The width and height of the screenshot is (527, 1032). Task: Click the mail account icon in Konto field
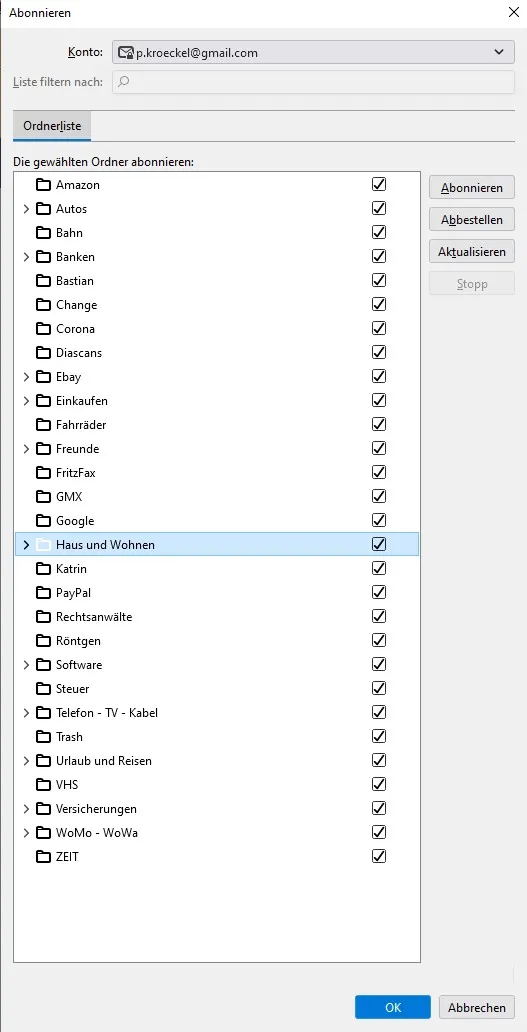point(126,52)
